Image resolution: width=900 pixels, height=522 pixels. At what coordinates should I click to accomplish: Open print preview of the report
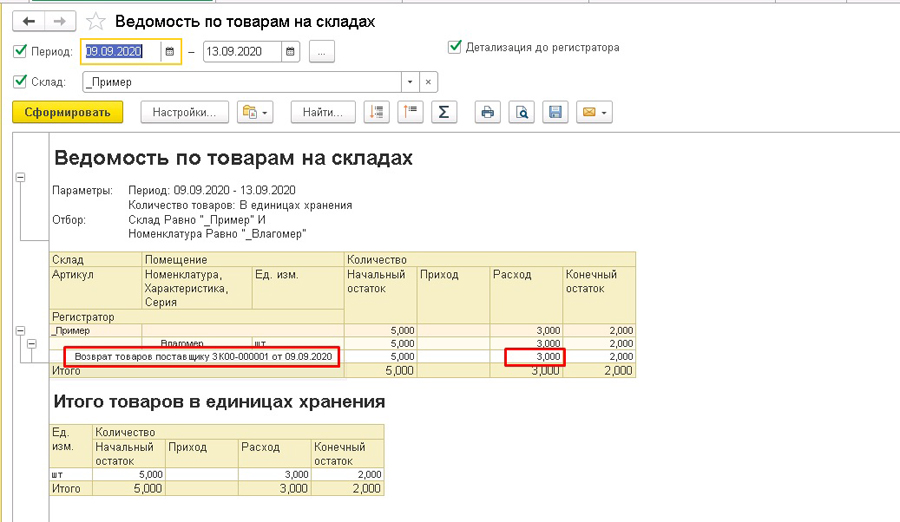pos(522,113)
